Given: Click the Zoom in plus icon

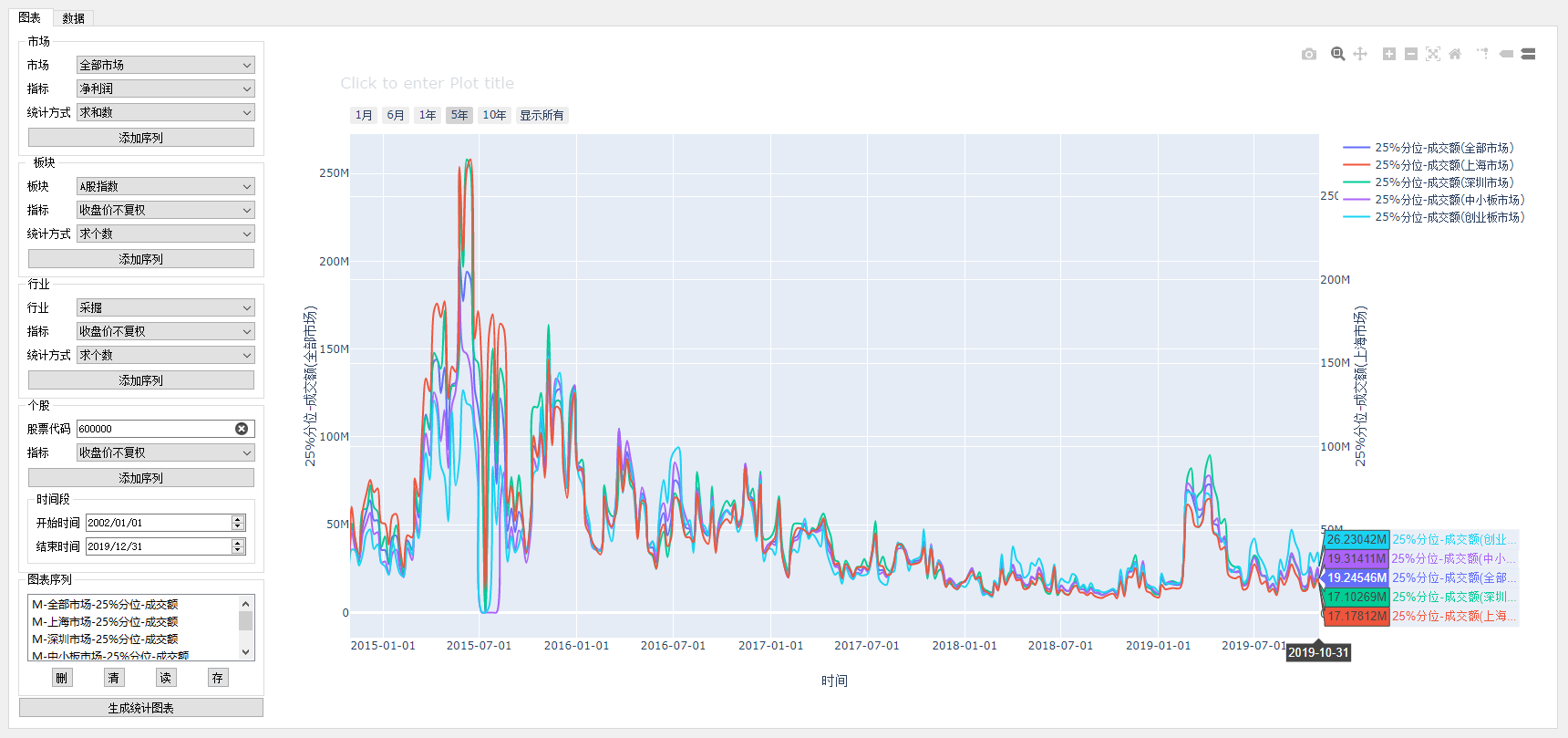Looking at the screenshot, I should (1388, 55).
